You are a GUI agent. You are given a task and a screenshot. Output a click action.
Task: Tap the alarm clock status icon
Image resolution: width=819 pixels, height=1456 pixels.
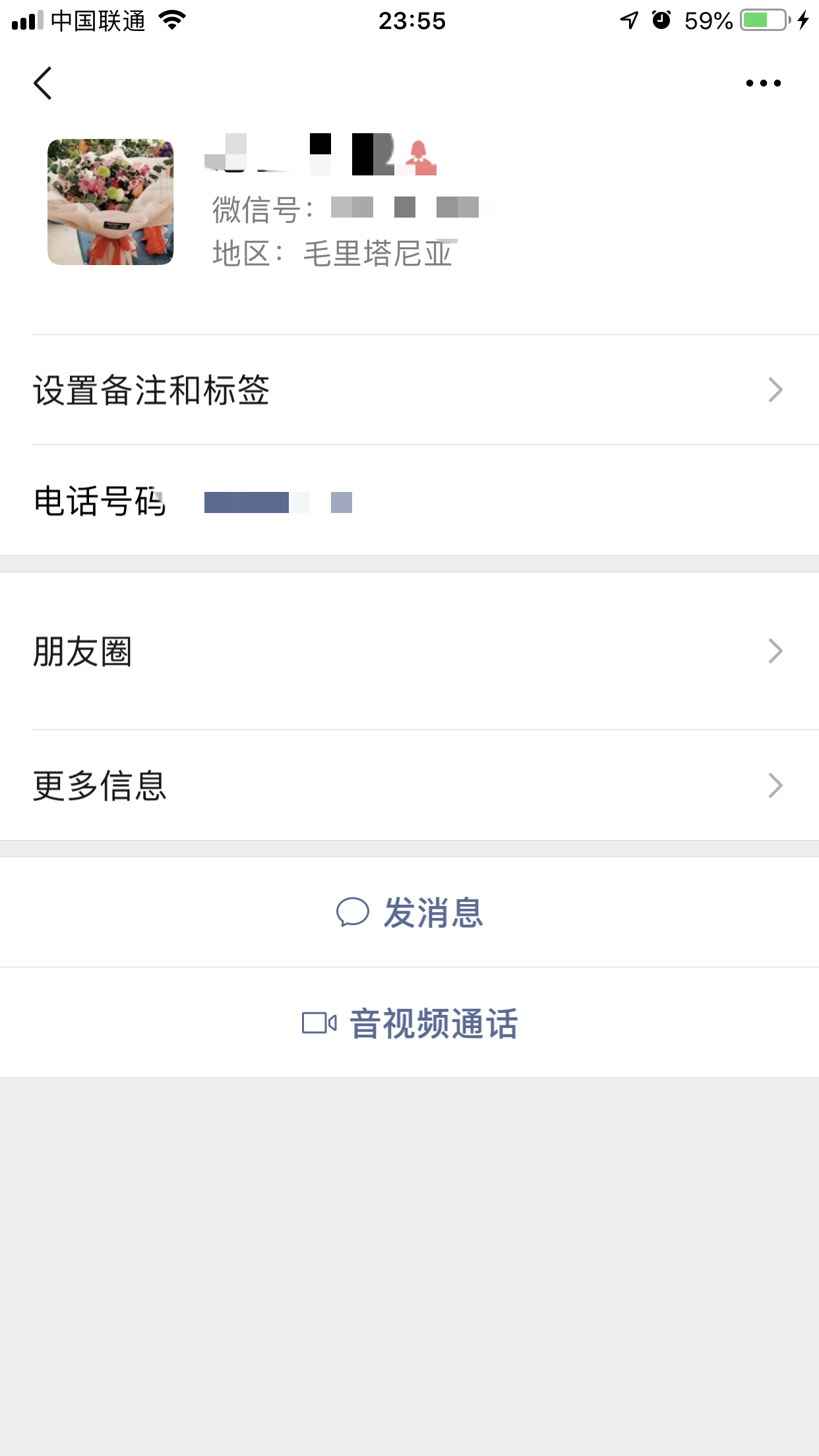661,20
